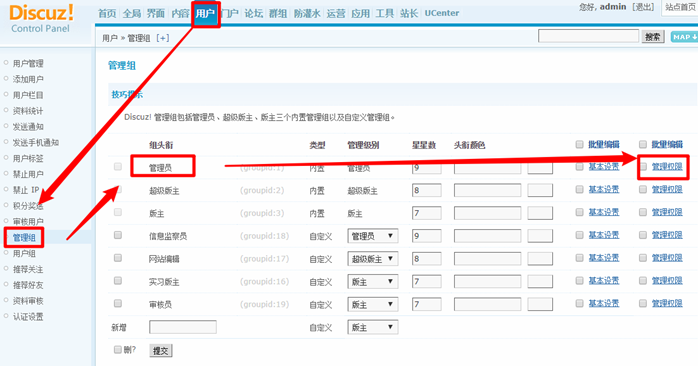Open the 首页 top menu
The height and width of the screenshot is (367, 699).
coord(107,13)
